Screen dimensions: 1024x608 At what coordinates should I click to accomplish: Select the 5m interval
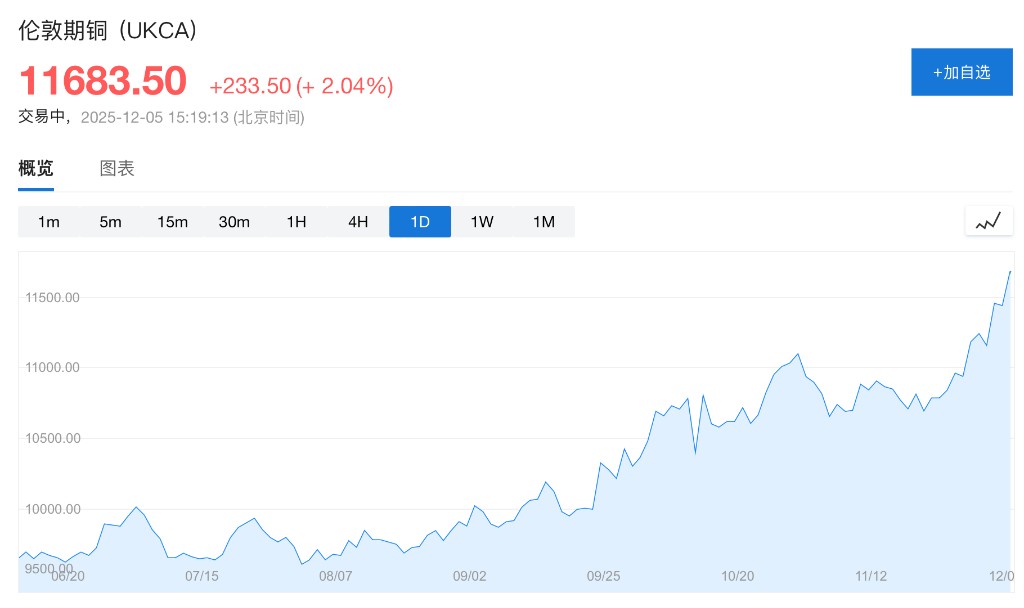(110, 222)
